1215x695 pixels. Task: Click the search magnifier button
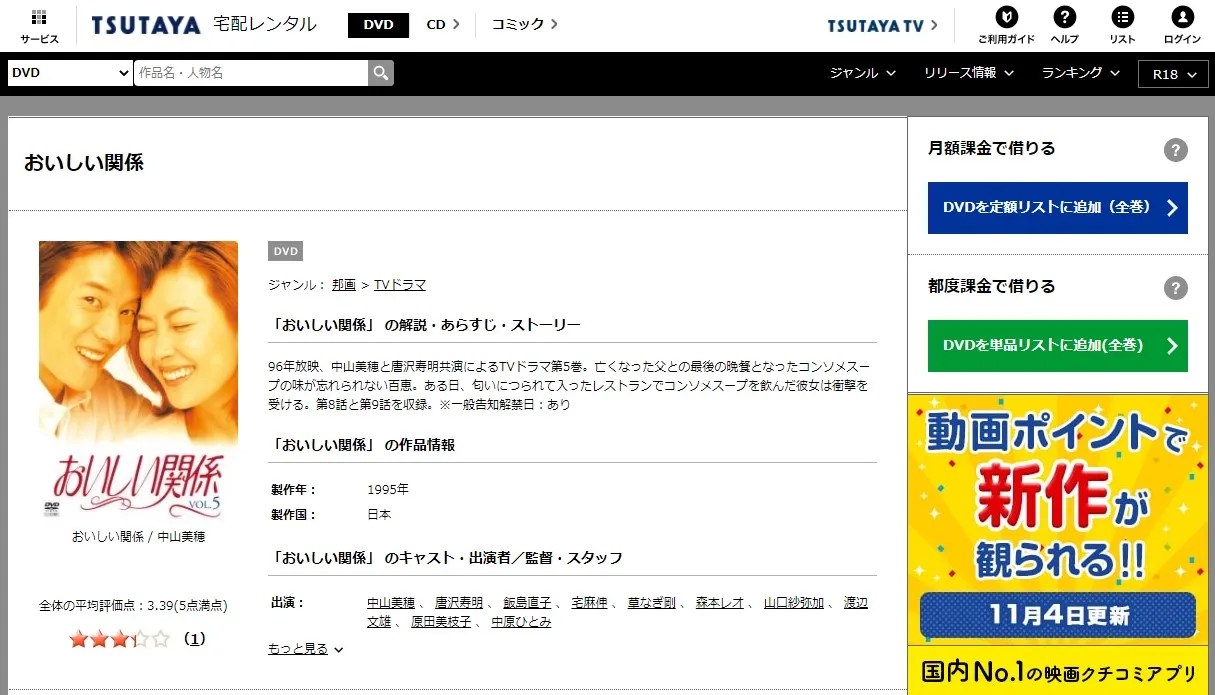(x=381, y=73)
